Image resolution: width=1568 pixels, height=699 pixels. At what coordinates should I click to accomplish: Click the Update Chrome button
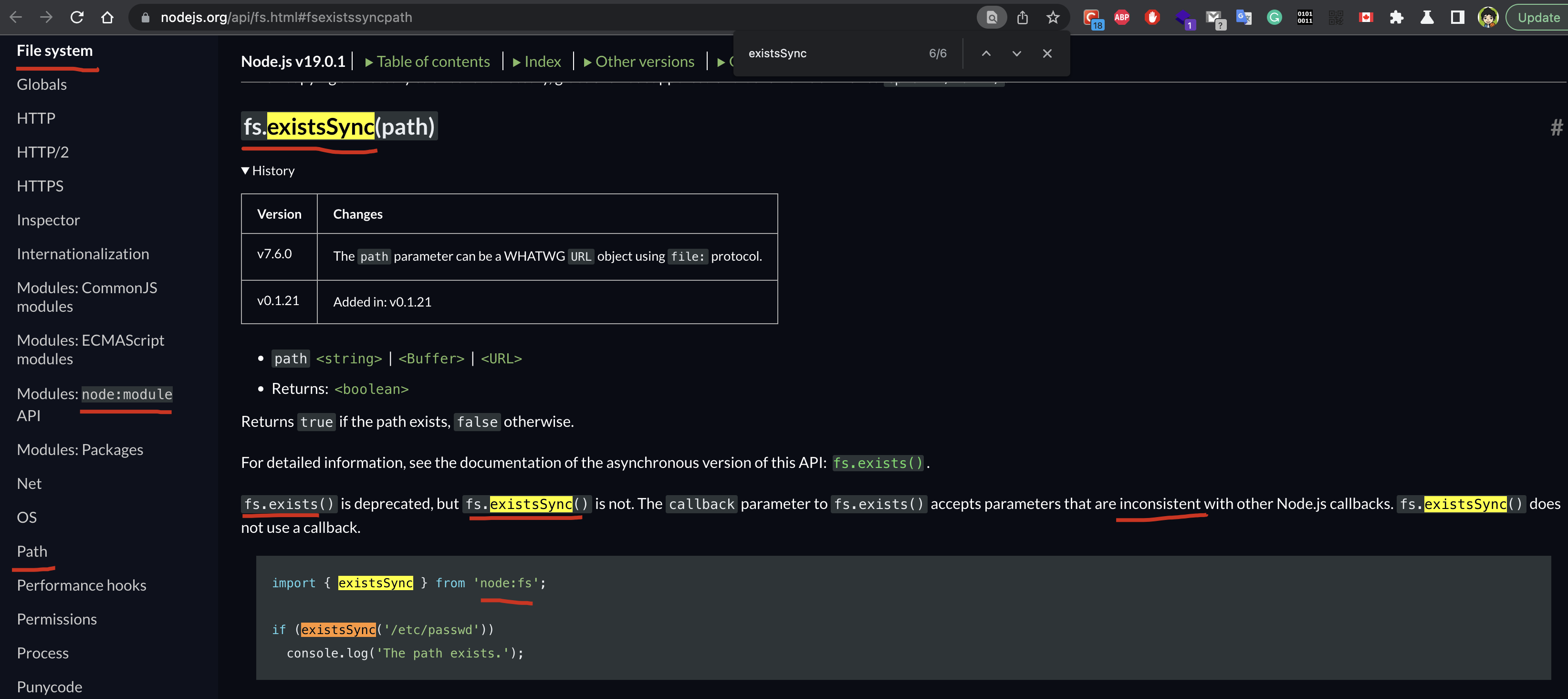point(1537,18)
